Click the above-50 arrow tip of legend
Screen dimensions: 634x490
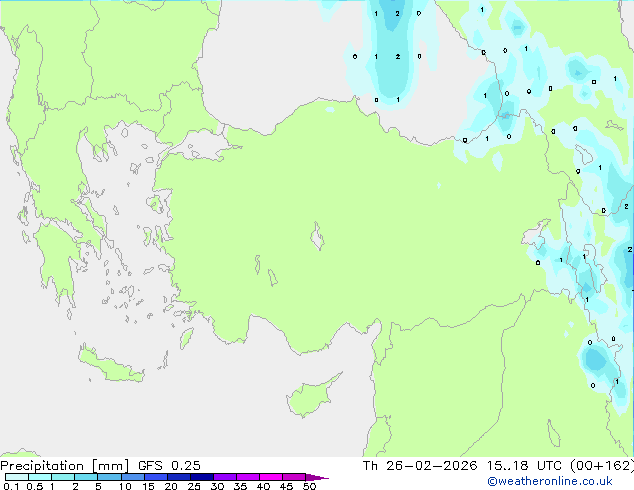point(317,477)
